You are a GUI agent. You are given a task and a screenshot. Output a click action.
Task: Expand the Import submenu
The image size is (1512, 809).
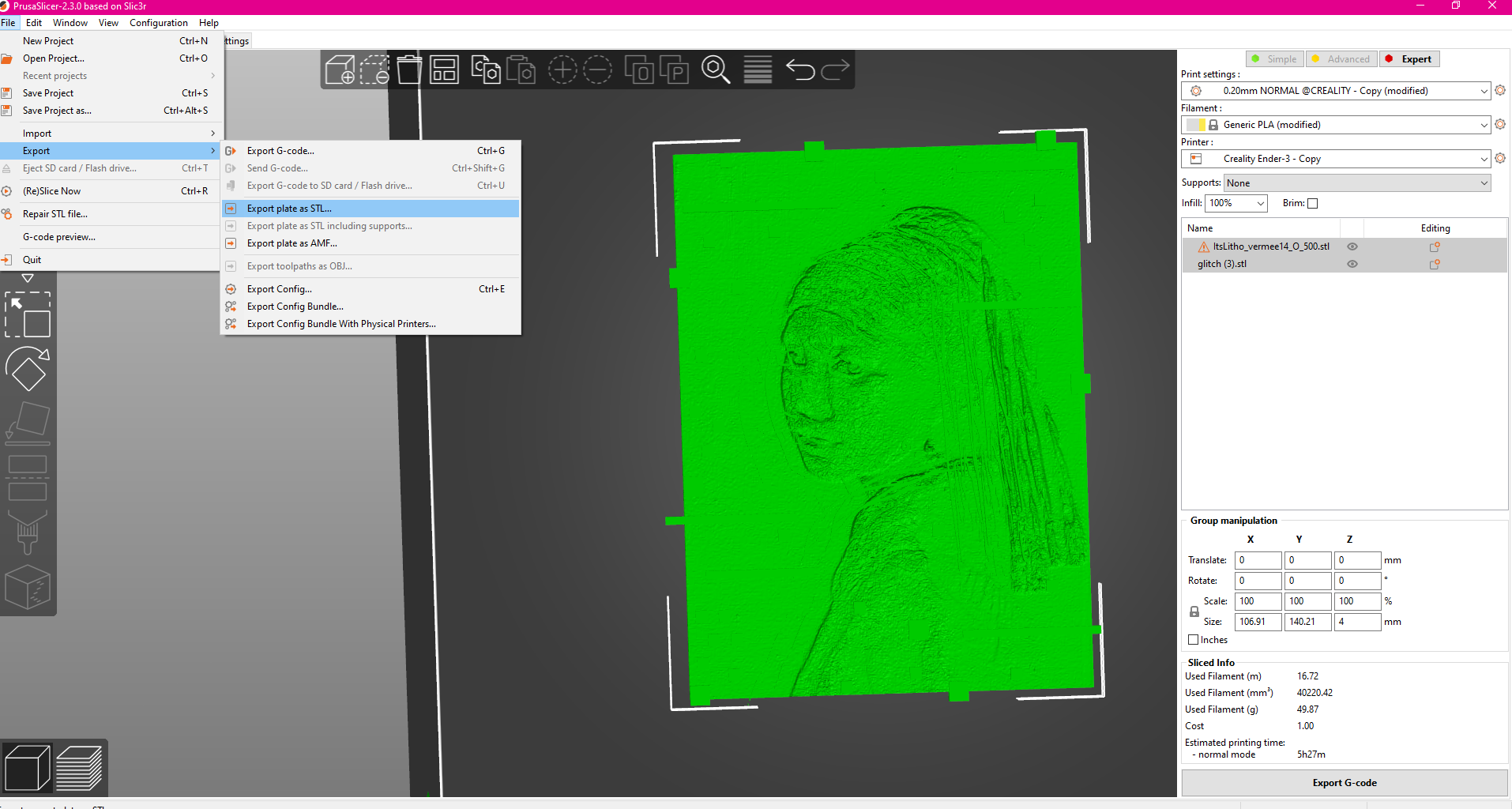point(111,134)
